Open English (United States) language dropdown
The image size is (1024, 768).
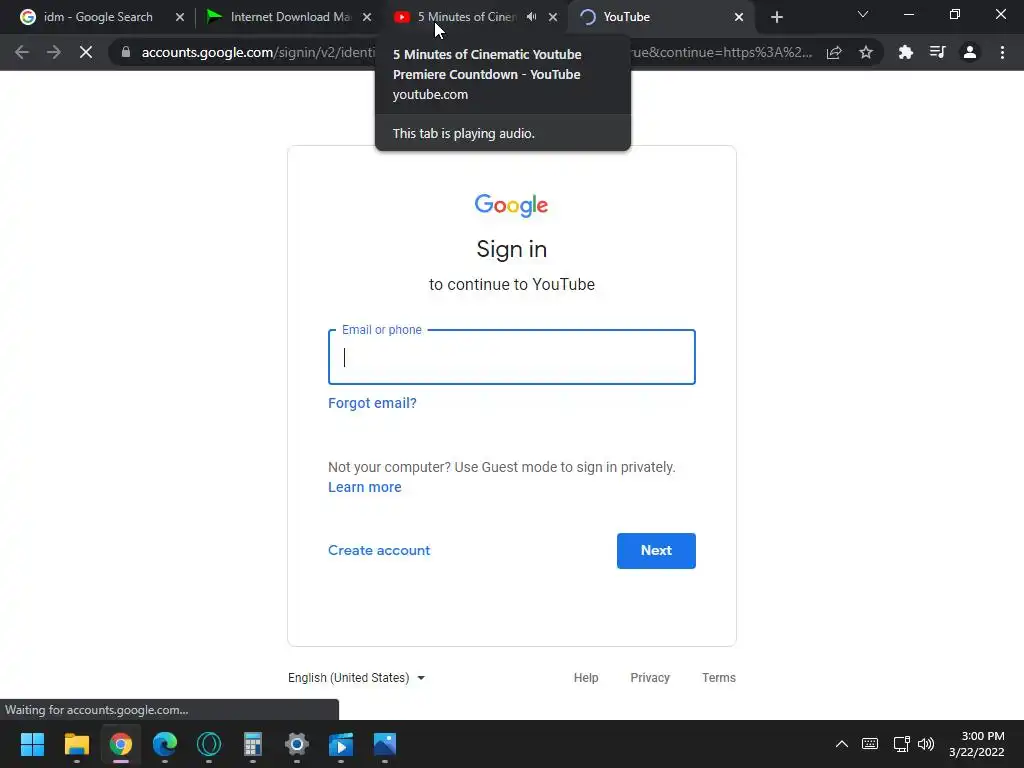tap(357, 678)
